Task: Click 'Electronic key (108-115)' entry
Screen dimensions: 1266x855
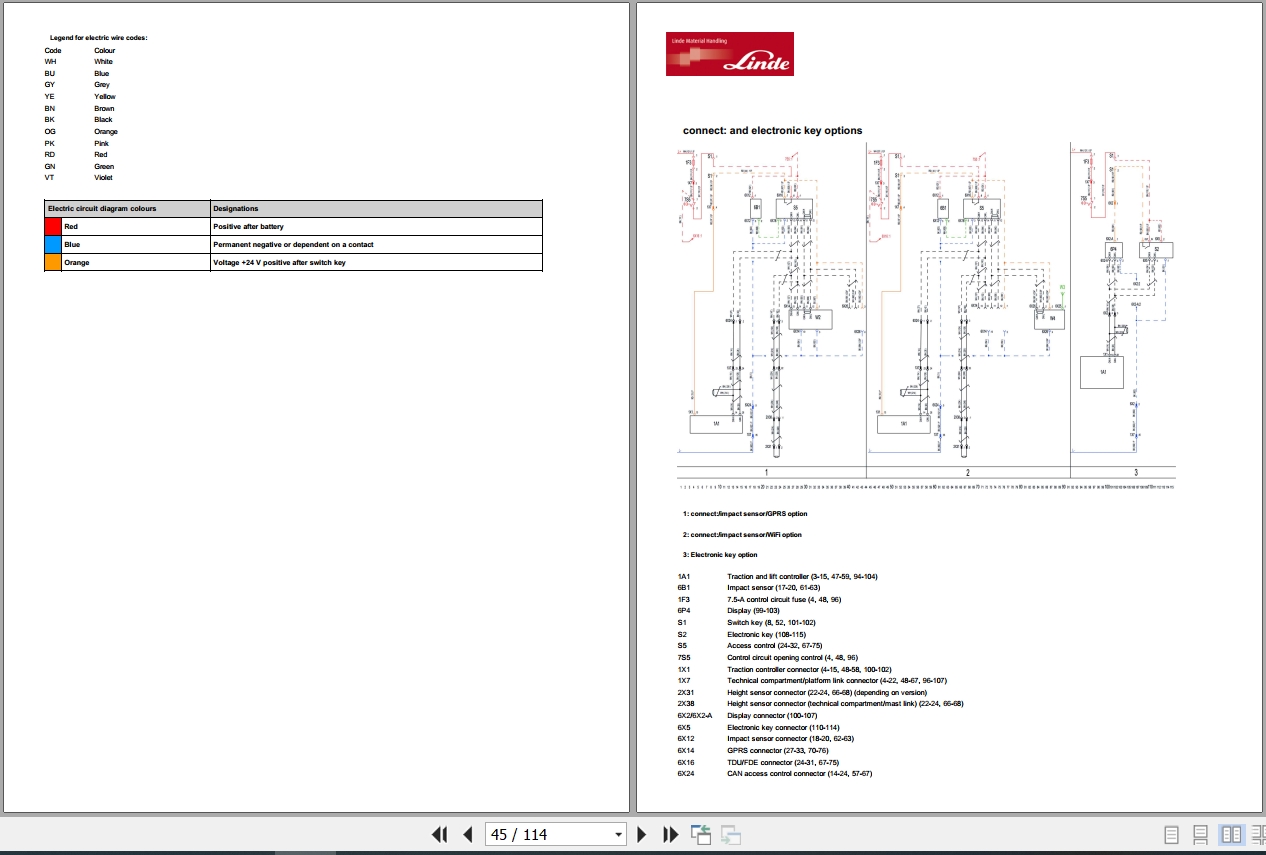Action: pos(766,635)
